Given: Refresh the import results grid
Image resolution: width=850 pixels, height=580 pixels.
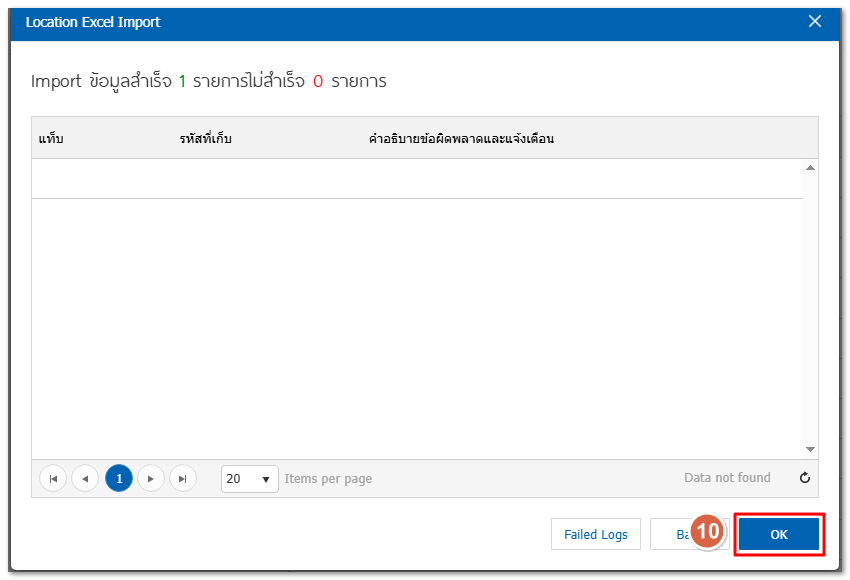Looking at the screenshot, I should pyautogui.click(x=804, y=478).
